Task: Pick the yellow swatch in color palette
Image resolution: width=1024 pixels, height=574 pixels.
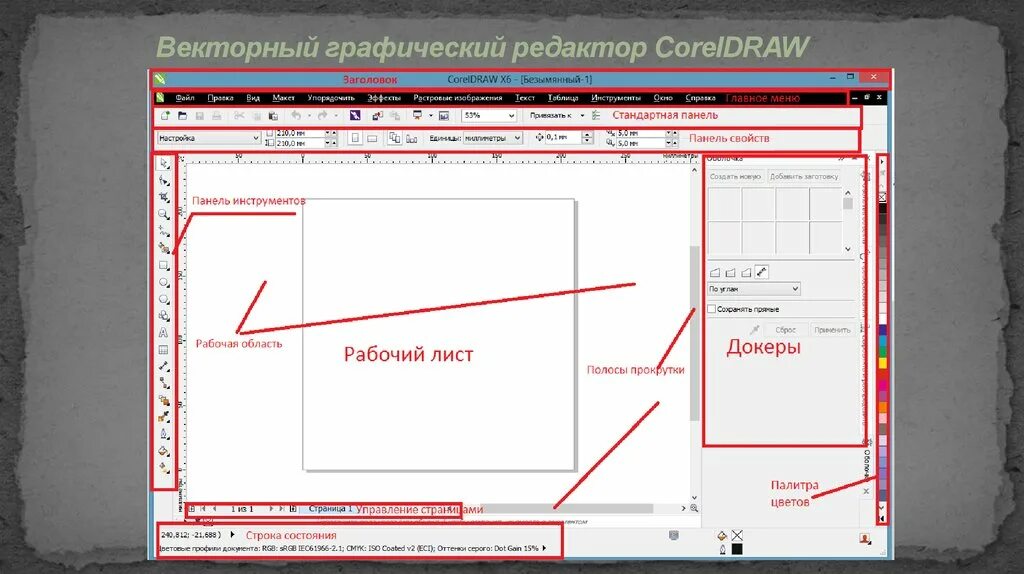Action: pyautogui.click(x=882, y=362)
